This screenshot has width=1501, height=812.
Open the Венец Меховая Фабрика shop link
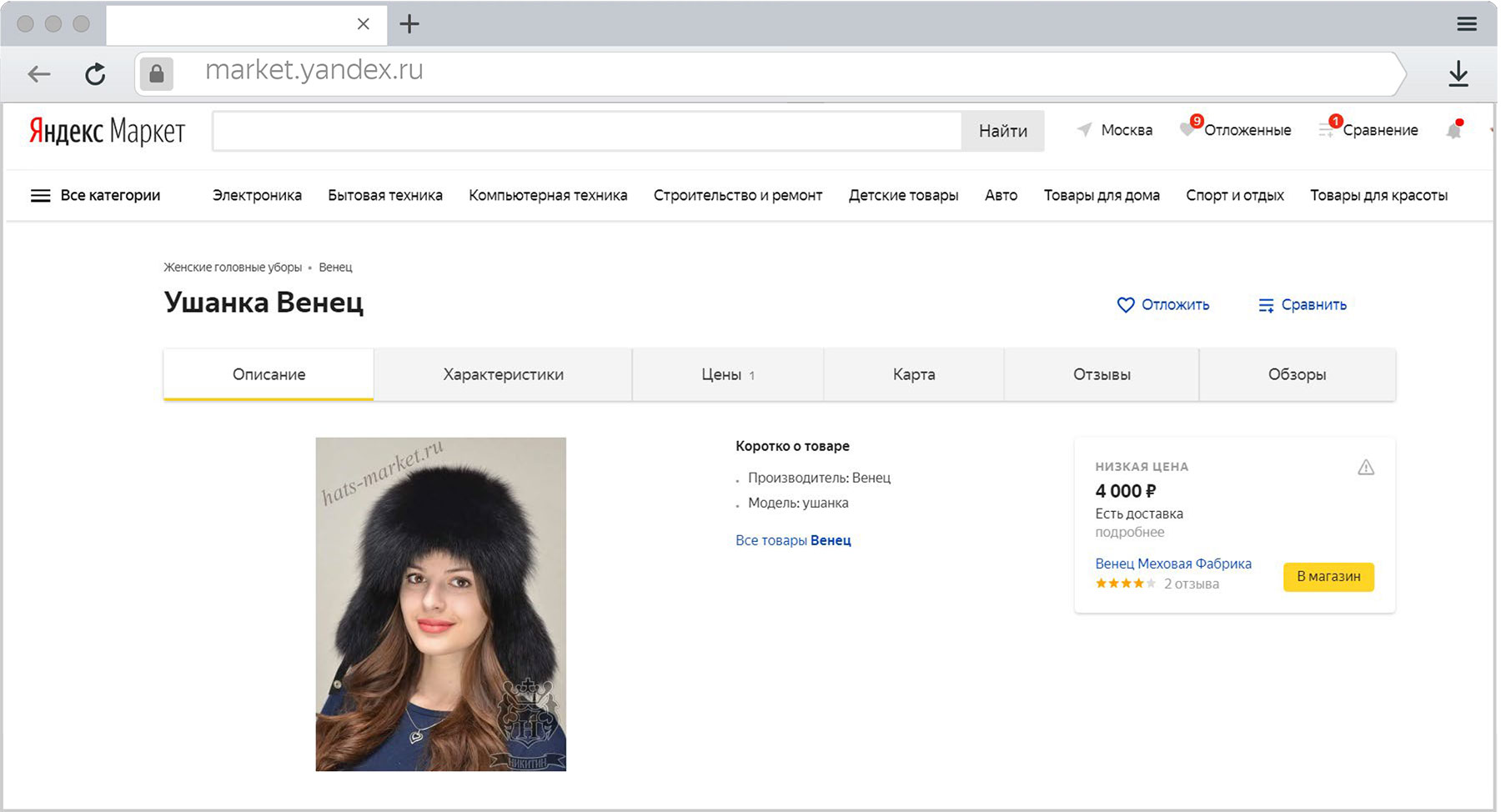tap(1173, 564)
